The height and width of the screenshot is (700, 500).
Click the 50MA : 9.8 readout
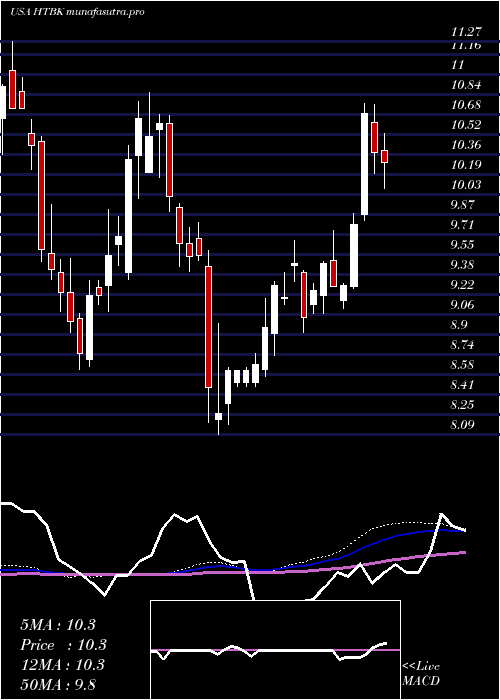click(58, 684)
